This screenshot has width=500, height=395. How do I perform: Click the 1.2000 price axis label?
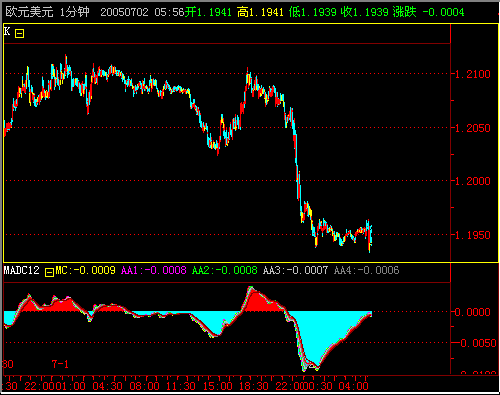[x=473, y=181]
